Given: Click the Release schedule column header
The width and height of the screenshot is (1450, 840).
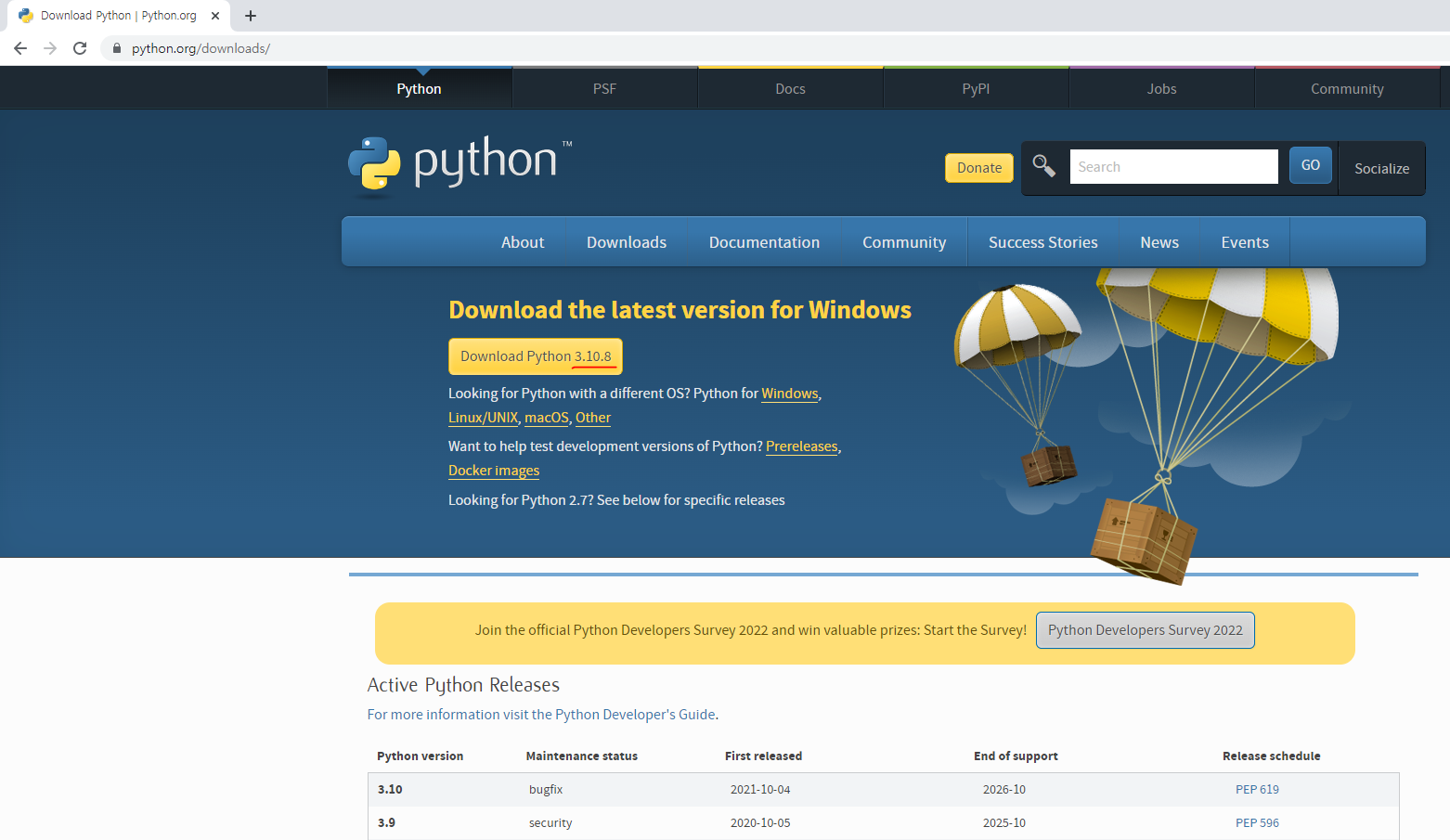Looking at the screenshot, I should click(x=1271, y=756).
